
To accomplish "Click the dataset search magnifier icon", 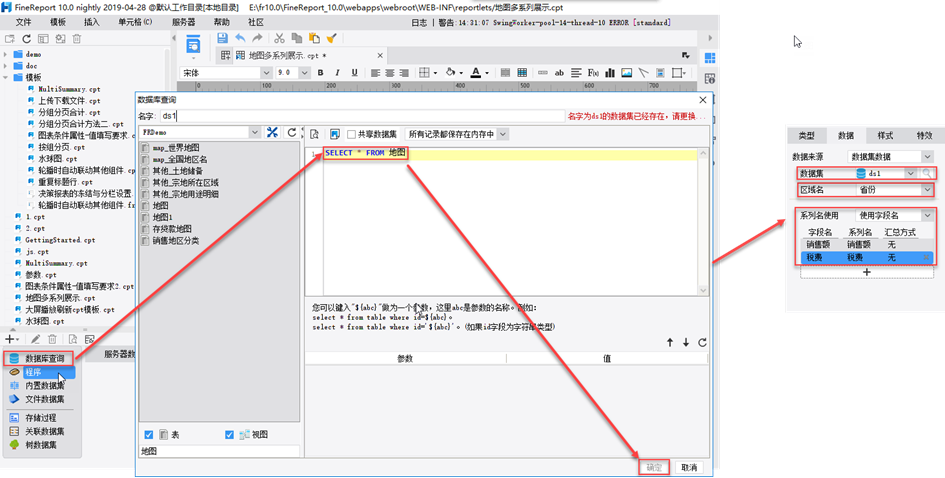I will 927,173.
